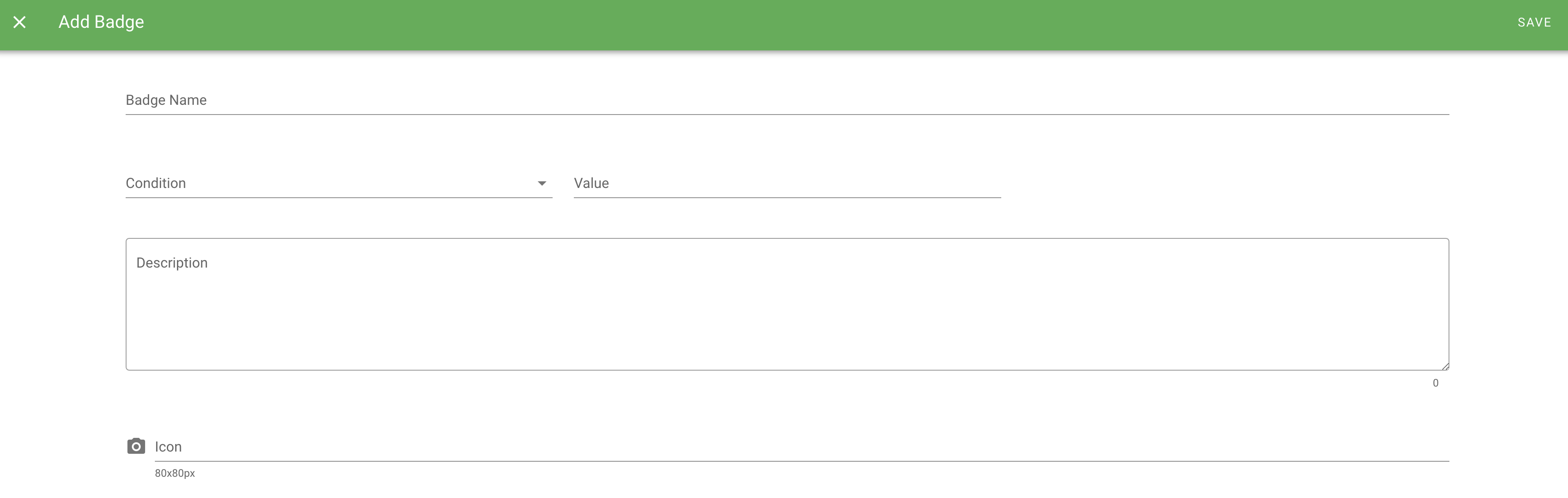The width and height of the screenshot is (1568, 498).
Task: Click the Add Badge header title
Action: (101, 23)
